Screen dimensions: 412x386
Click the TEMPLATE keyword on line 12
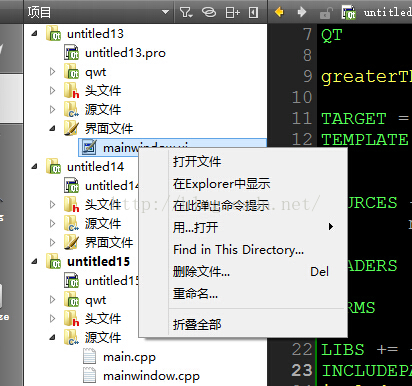point(365,140)
